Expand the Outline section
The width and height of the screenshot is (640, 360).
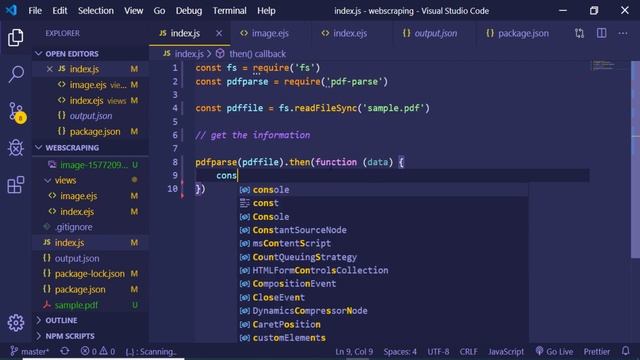[x=90, y=320]
